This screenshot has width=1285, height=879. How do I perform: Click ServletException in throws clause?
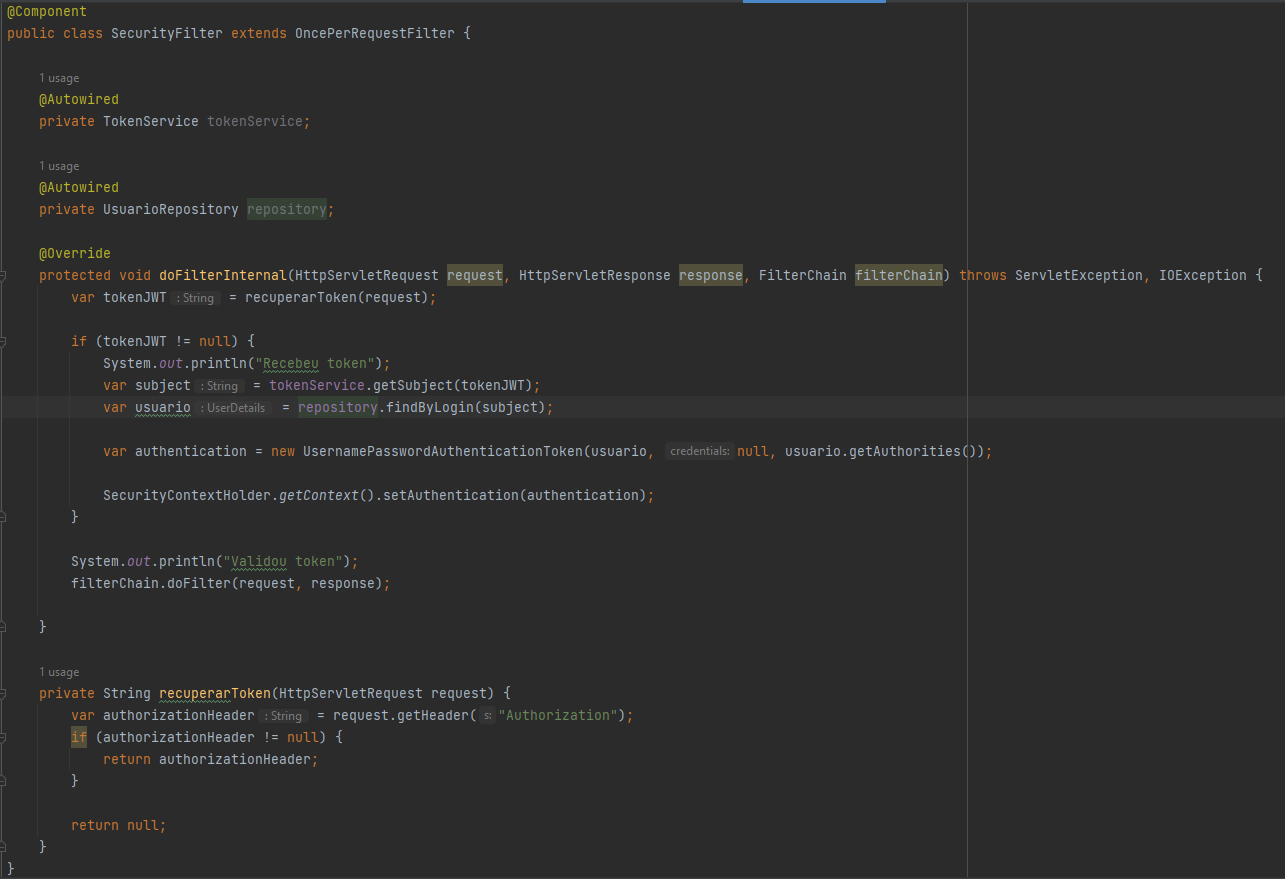(1079, 275)
